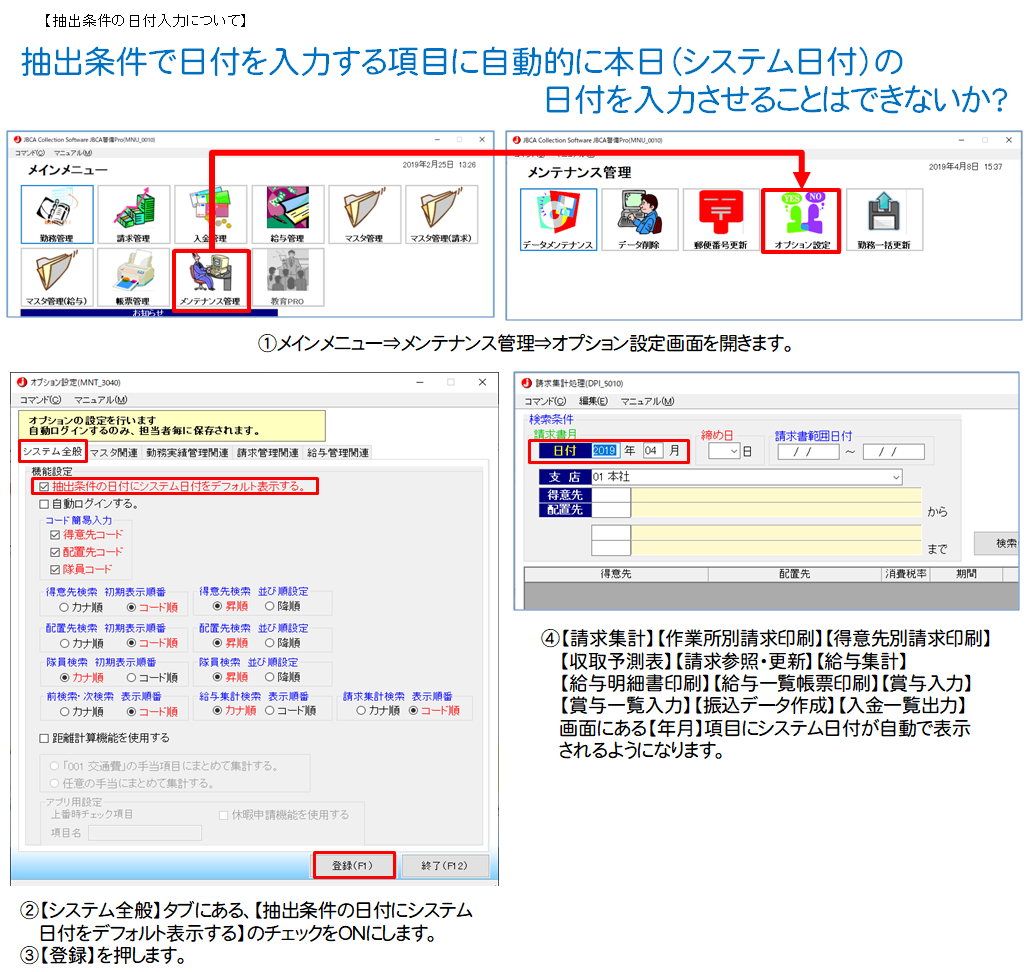Check the 自動ログインする checkbox
The image size is (1029, 972).
click(x=43, y=504)
